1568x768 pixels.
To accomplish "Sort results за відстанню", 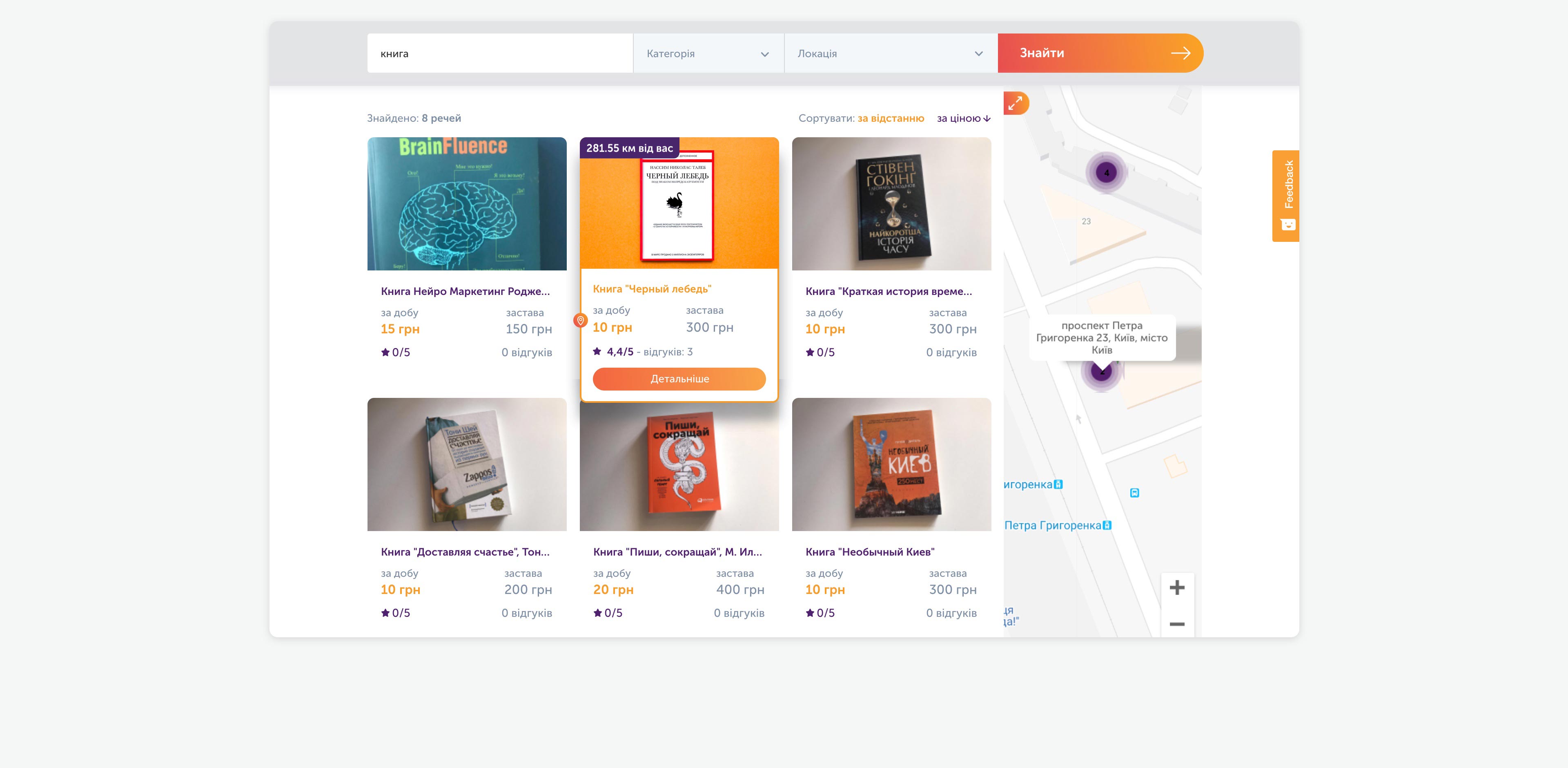I will click(x=891, y=118).
